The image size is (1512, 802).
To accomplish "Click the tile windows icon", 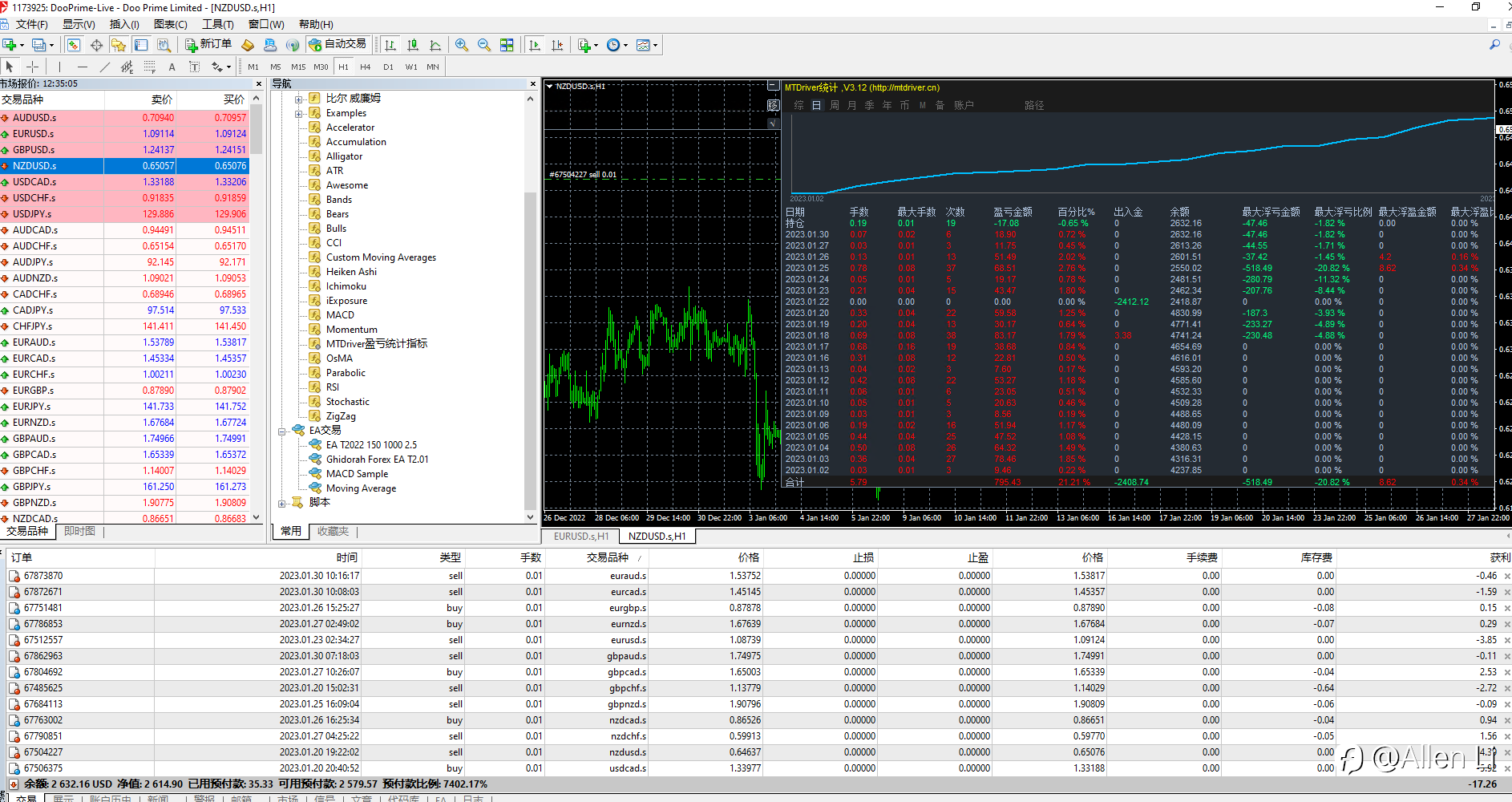I will [507, 45].
